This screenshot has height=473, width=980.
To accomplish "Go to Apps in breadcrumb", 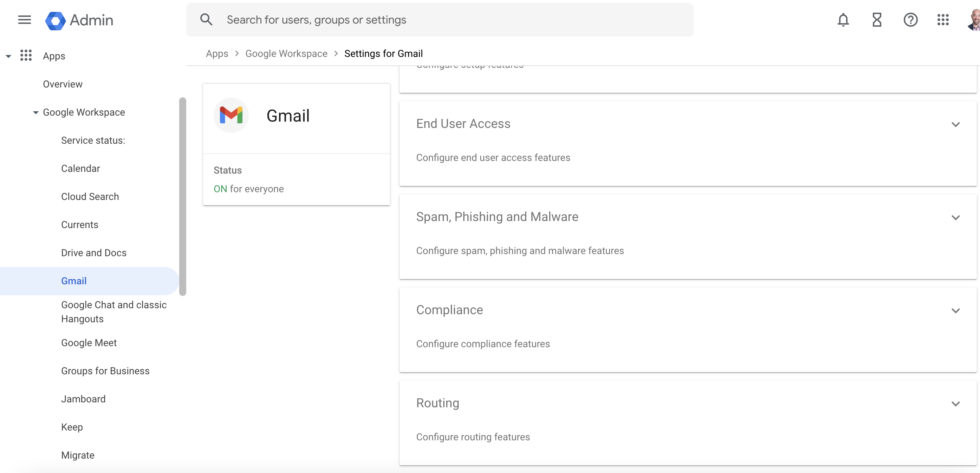I will pyautogui.click(x=217, y=54).
